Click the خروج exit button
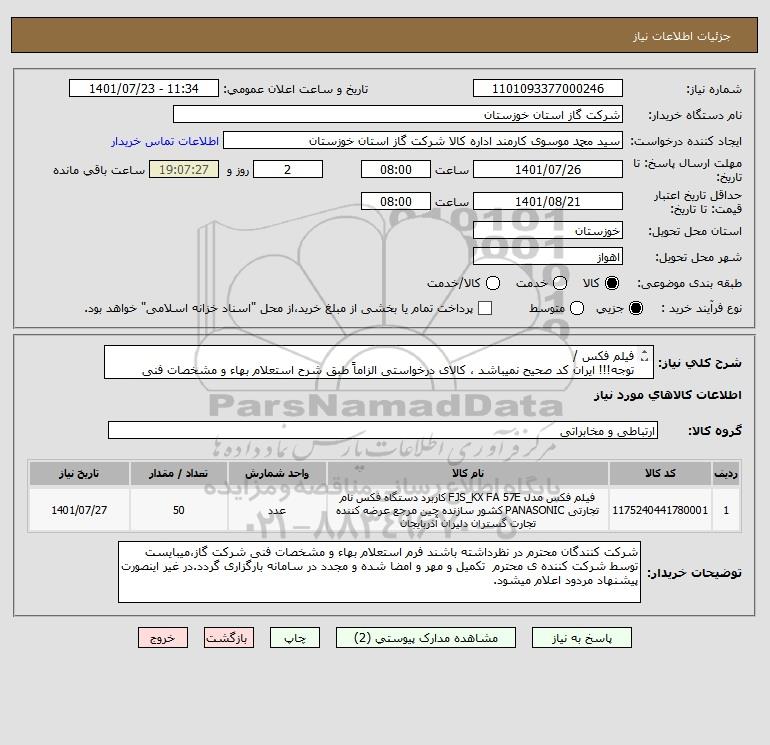This screenshot has height=745, width=770. 163,638
